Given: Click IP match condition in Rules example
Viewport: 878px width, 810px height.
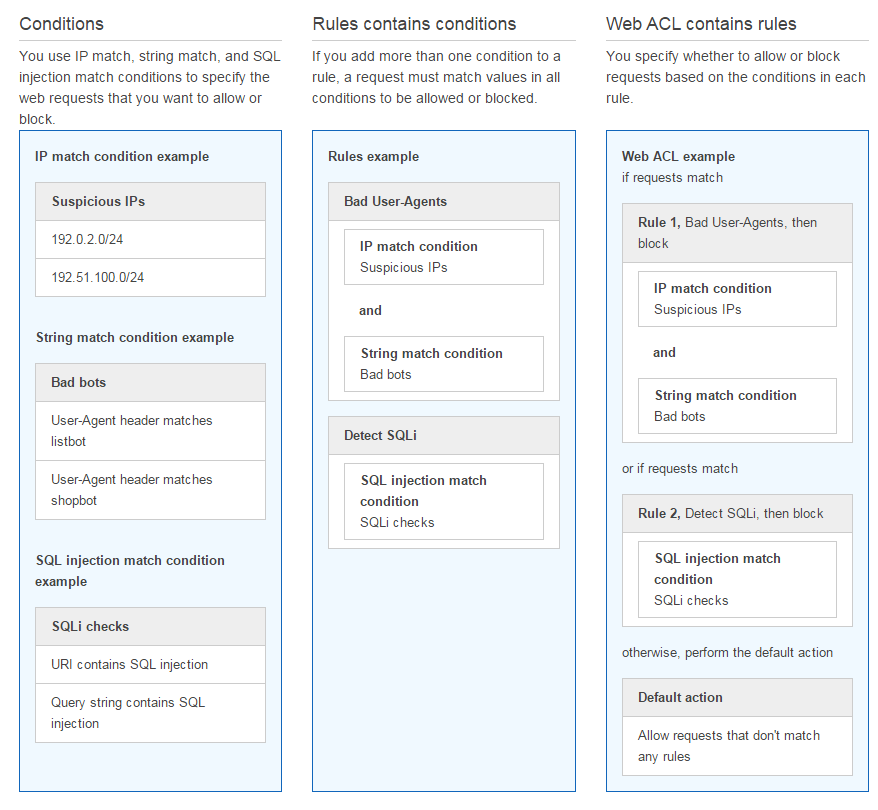Looking at the screenshot, I should point(443,257).
